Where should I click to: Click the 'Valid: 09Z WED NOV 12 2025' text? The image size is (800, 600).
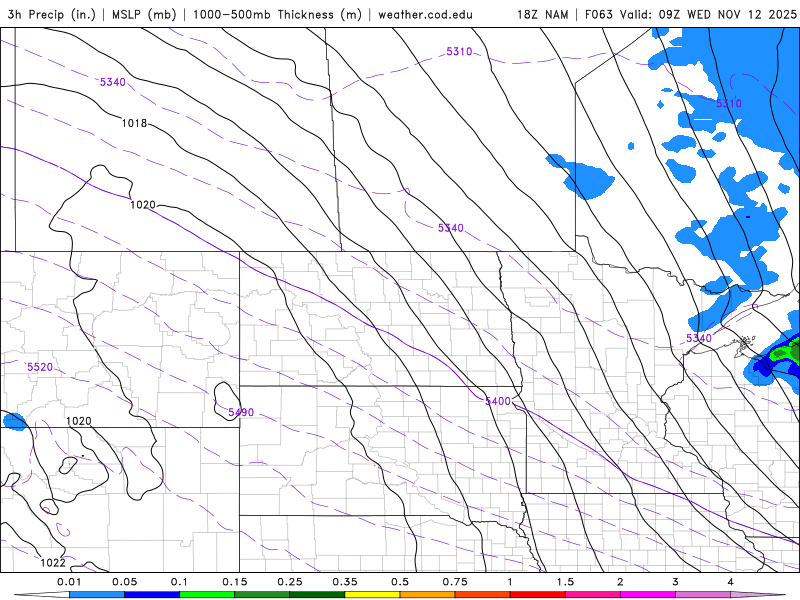tap(708, 14)
